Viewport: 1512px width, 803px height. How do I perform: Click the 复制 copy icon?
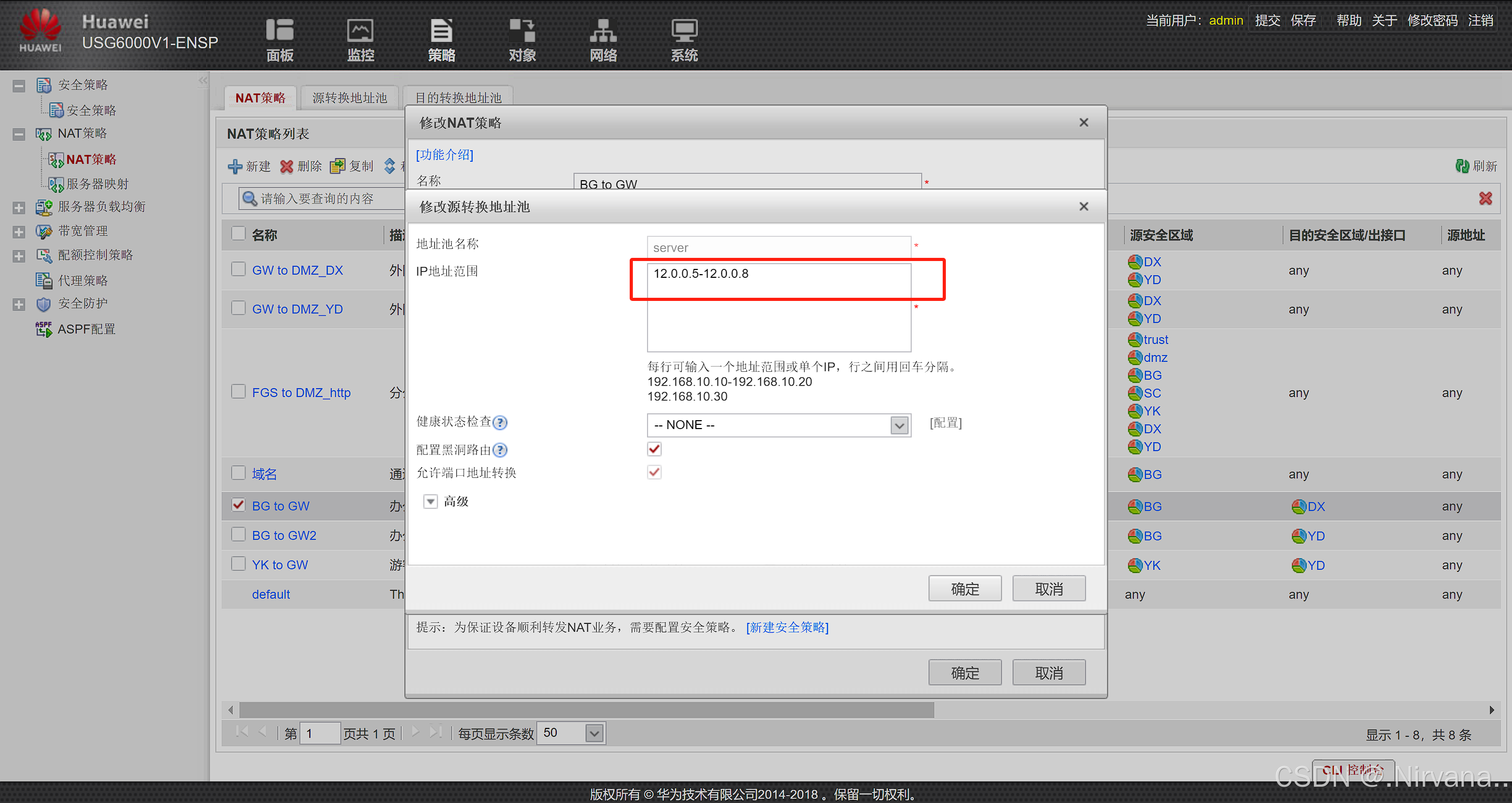coord(338,166)
